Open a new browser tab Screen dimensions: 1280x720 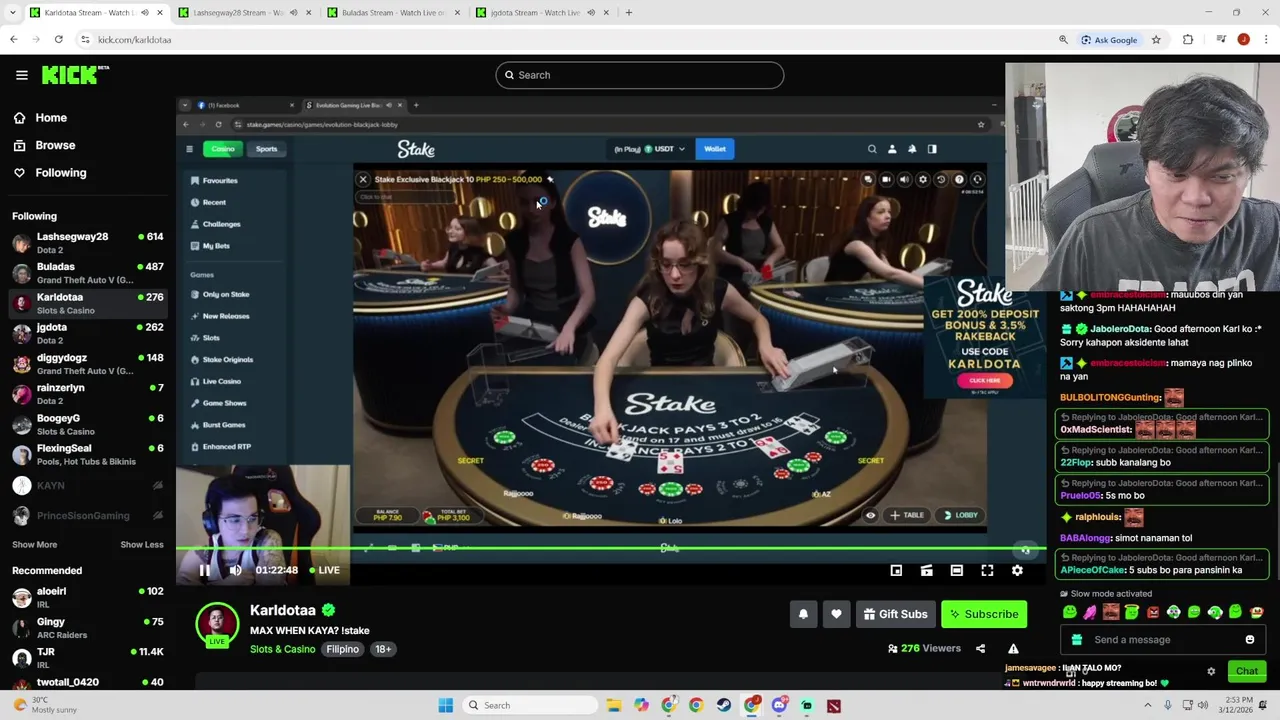pyautogui.click(x=628, y=12)
